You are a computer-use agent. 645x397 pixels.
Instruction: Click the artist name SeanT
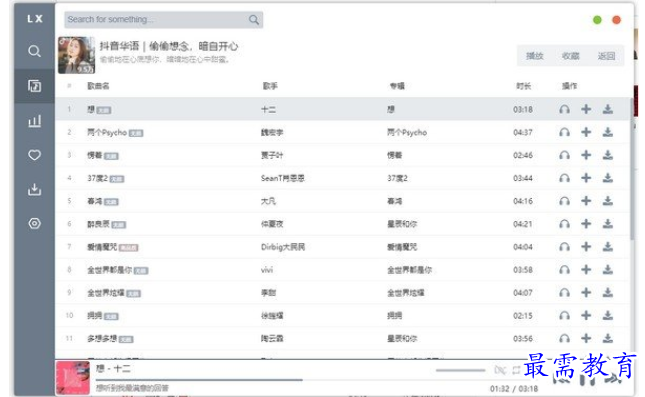[x=283, y=178]
